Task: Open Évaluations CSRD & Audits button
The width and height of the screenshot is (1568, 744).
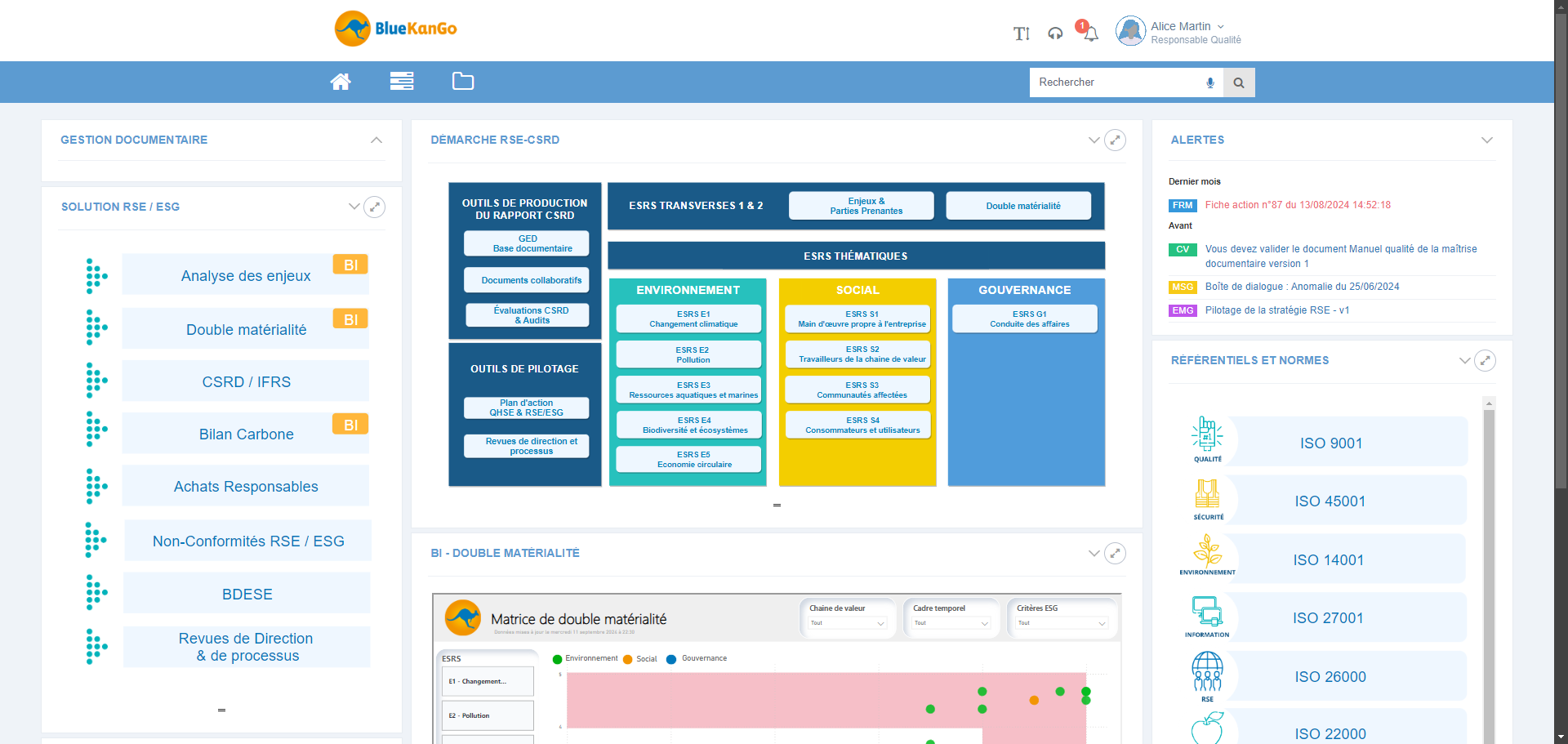Action: (x=527, y=315)
